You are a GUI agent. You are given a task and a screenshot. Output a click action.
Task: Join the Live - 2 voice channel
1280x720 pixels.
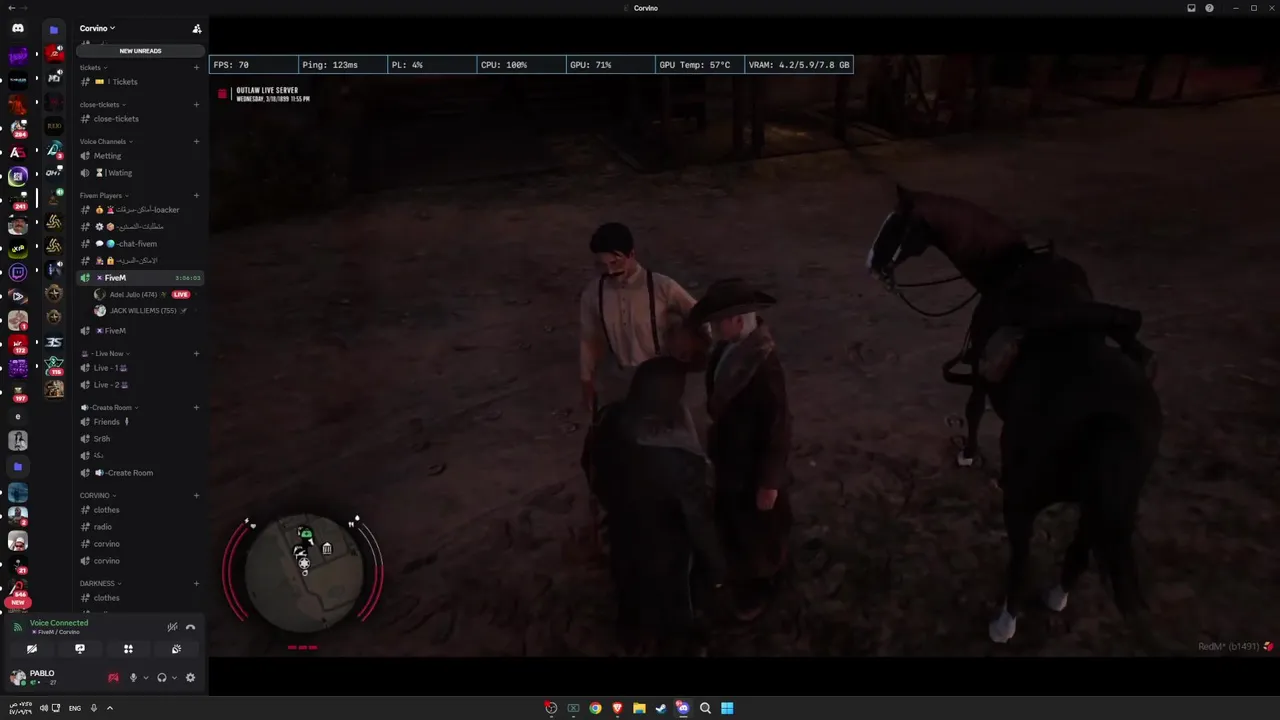[x=139, y=385]
